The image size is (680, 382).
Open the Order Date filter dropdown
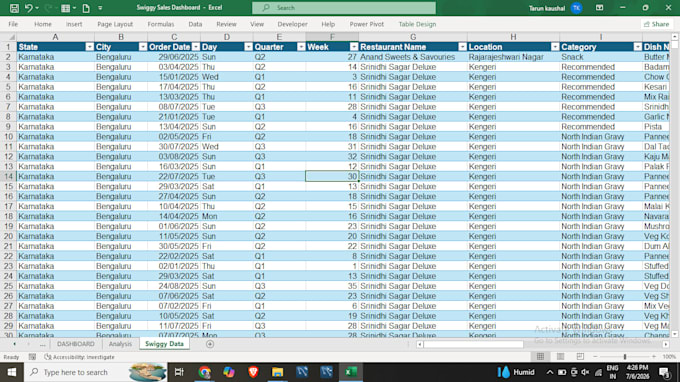196,47
